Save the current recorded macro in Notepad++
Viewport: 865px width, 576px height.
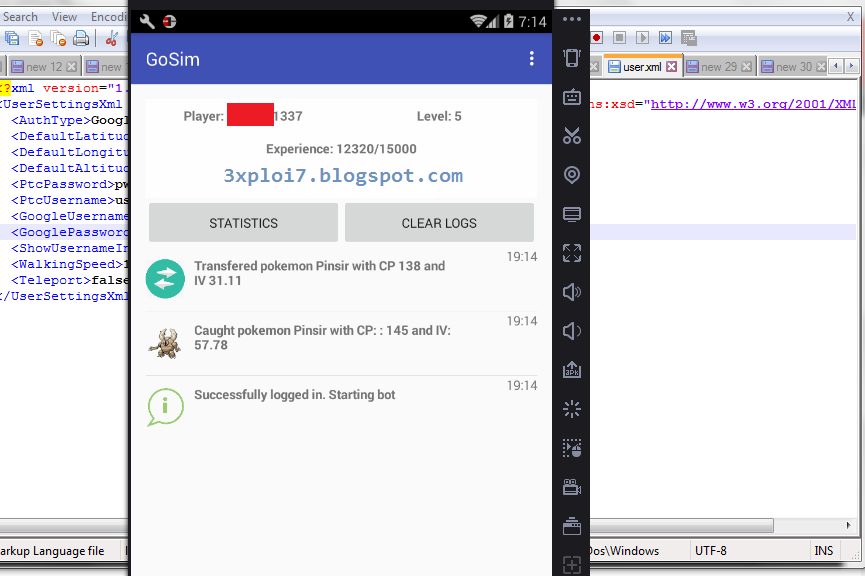(688, 38)
